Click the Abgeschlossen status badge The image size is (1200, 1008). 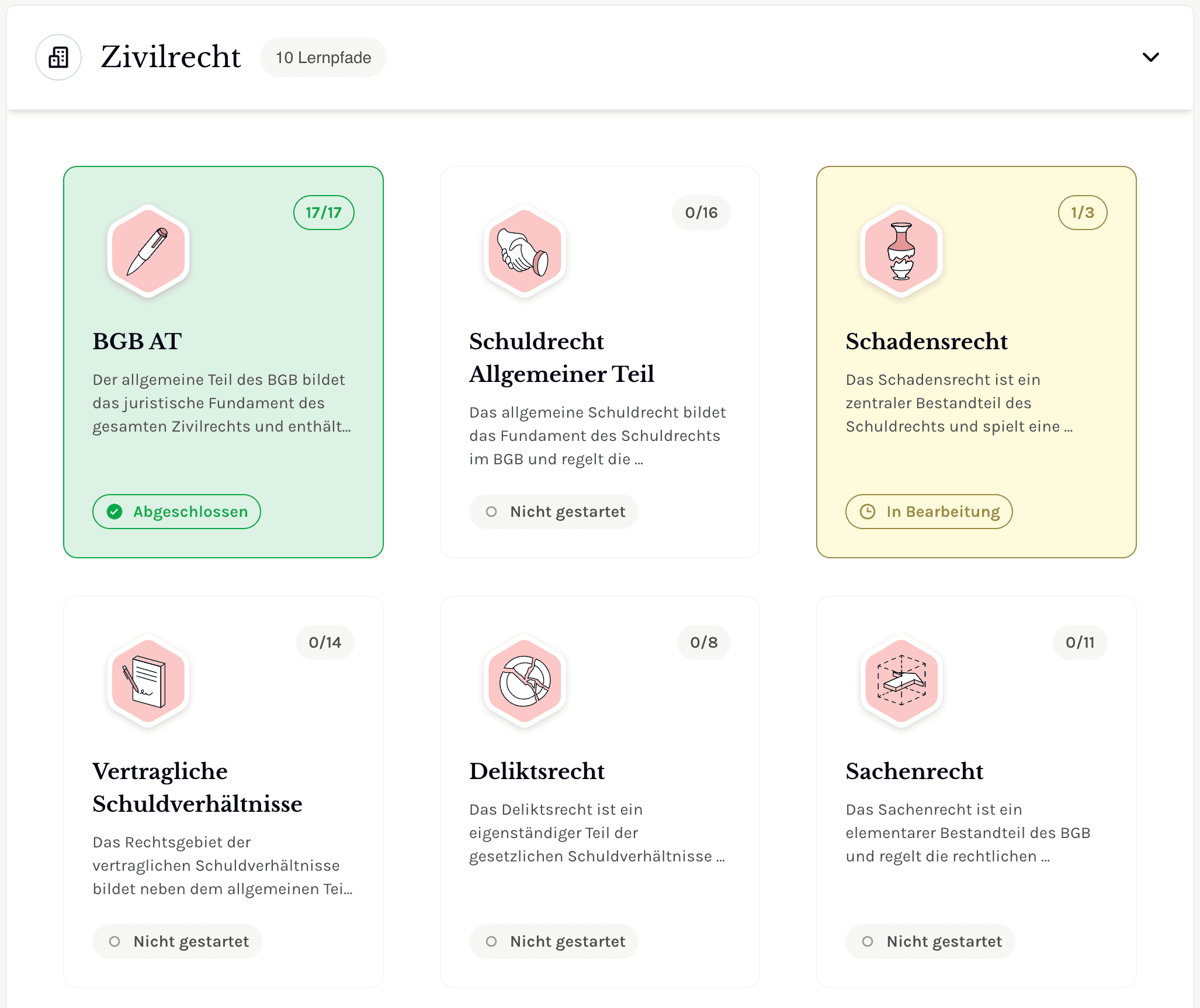click(x=176, y=512)
